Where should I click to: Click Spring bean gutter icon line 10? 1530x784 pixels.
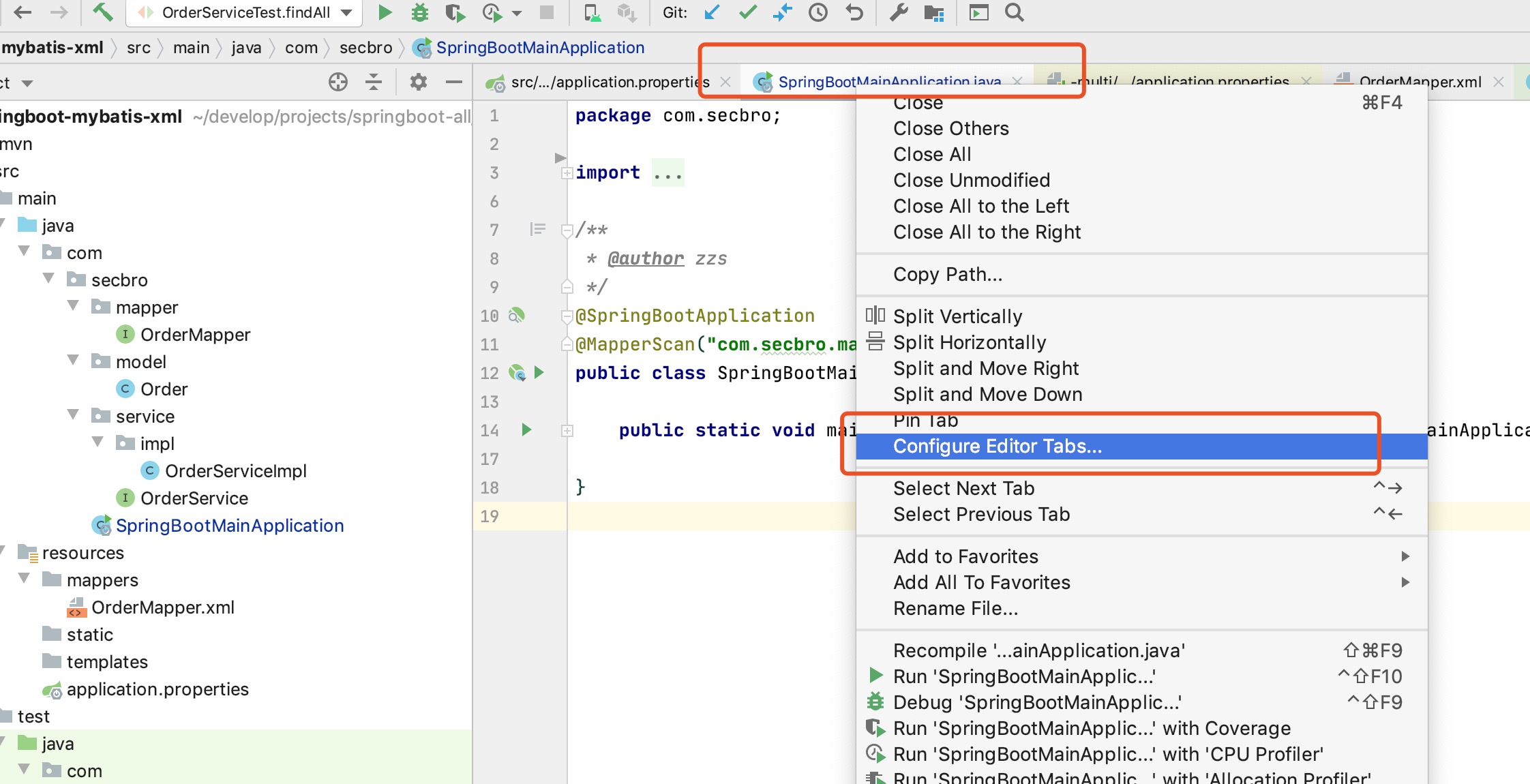click(x=517, y=315)
